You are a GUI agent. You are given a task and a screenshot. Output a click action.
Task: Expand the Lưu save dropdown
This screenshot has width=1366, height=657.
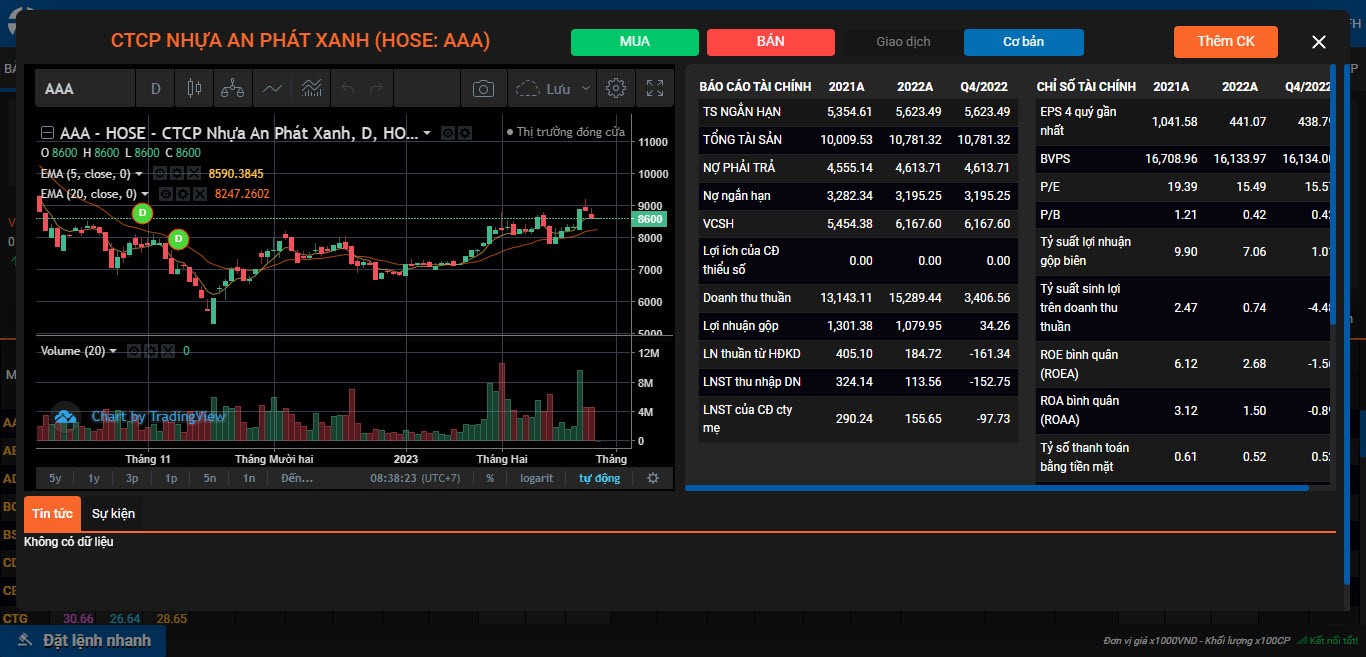(x=586, y=89)
